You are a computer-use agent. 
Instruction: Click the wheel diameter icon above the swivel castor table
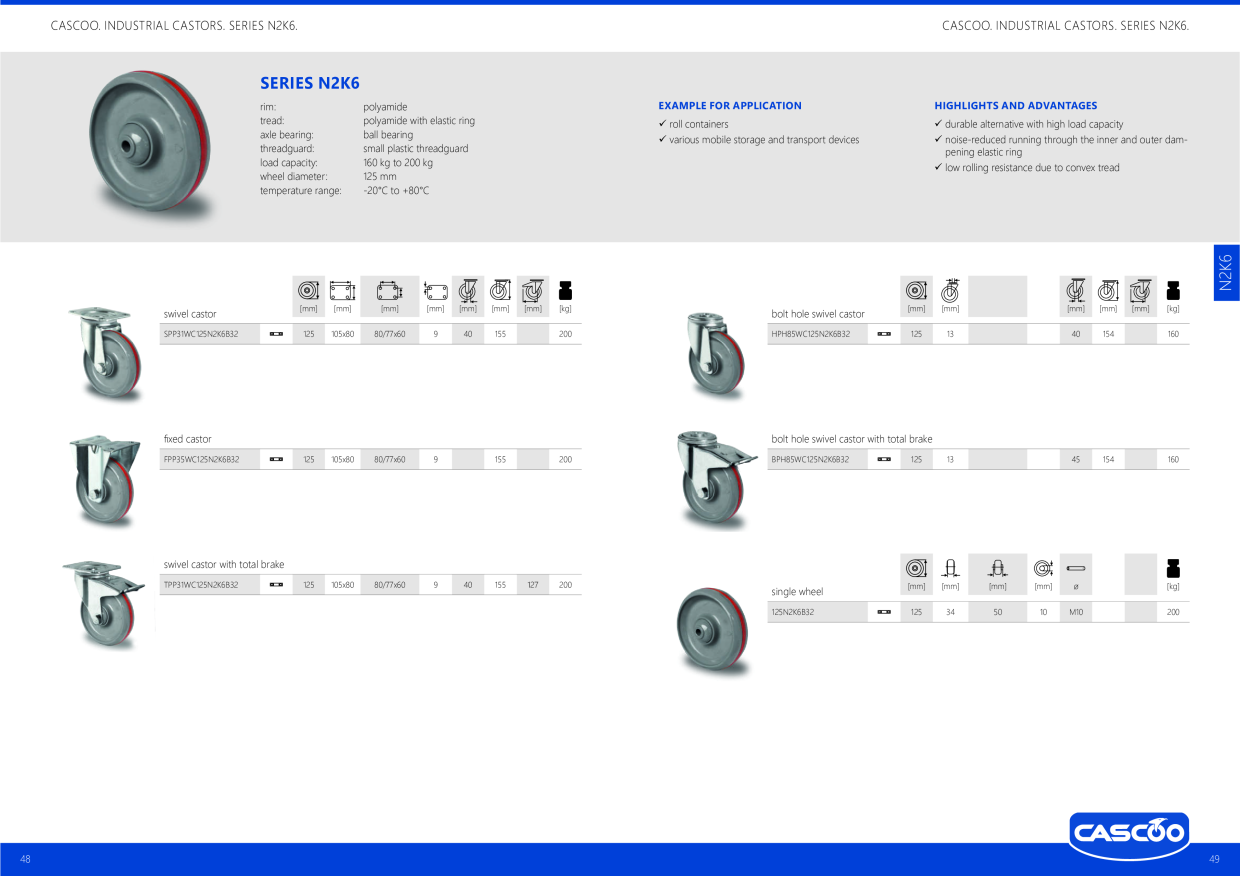(x=309, y=291)
